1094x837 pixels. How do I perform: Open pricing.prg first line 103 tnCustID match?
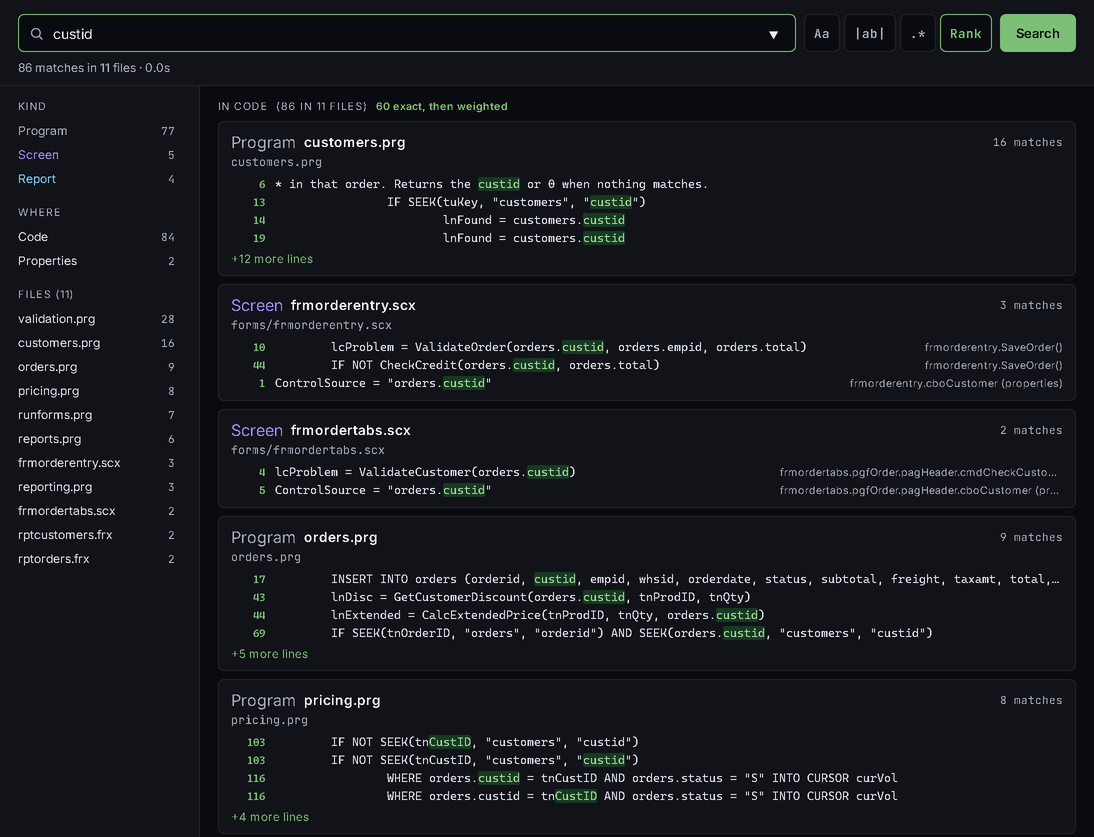(x=647, y=742)
